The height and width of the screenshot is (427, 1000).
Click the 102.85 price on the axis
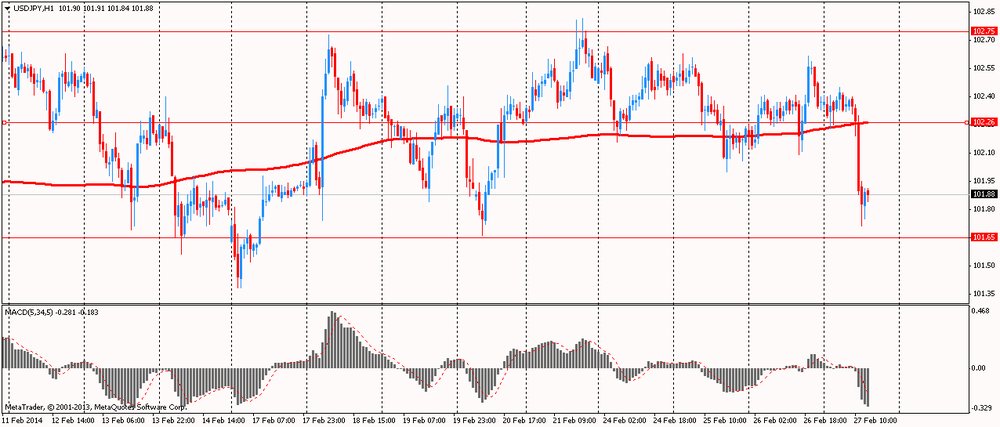tap(983, 11)
